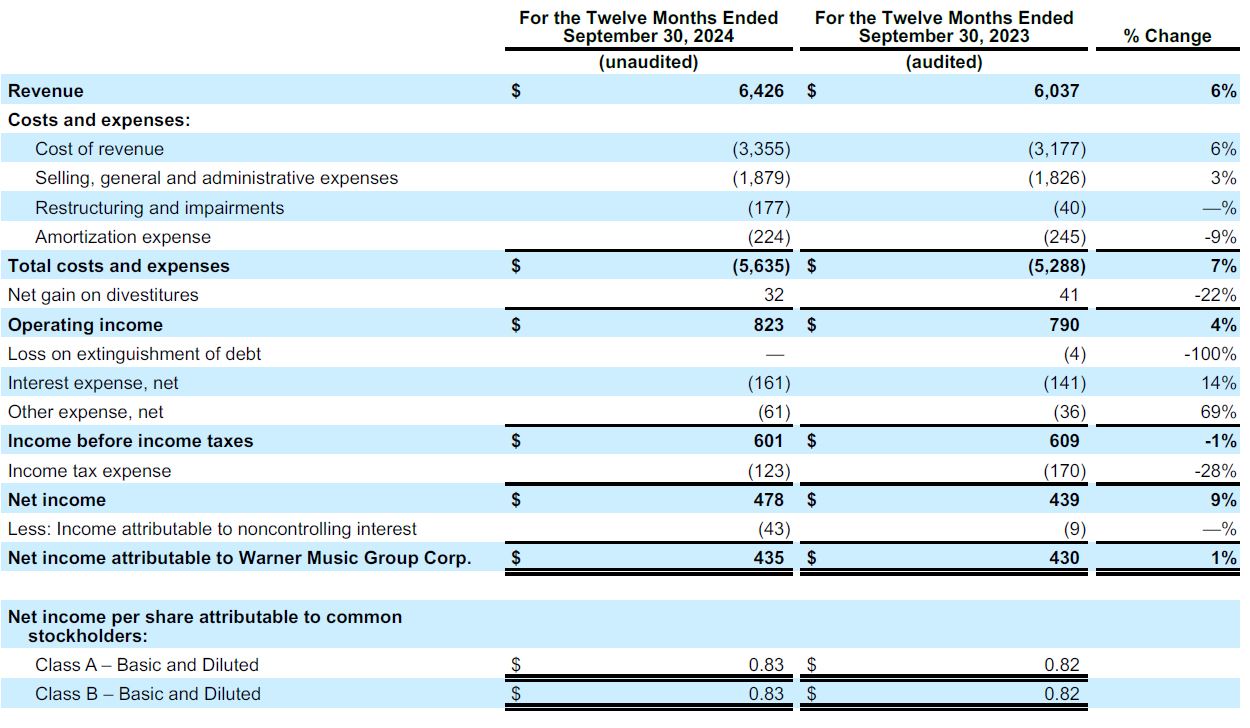Select the Operating income figure 823
The image size is (1250, 728).
pos(770,324)
